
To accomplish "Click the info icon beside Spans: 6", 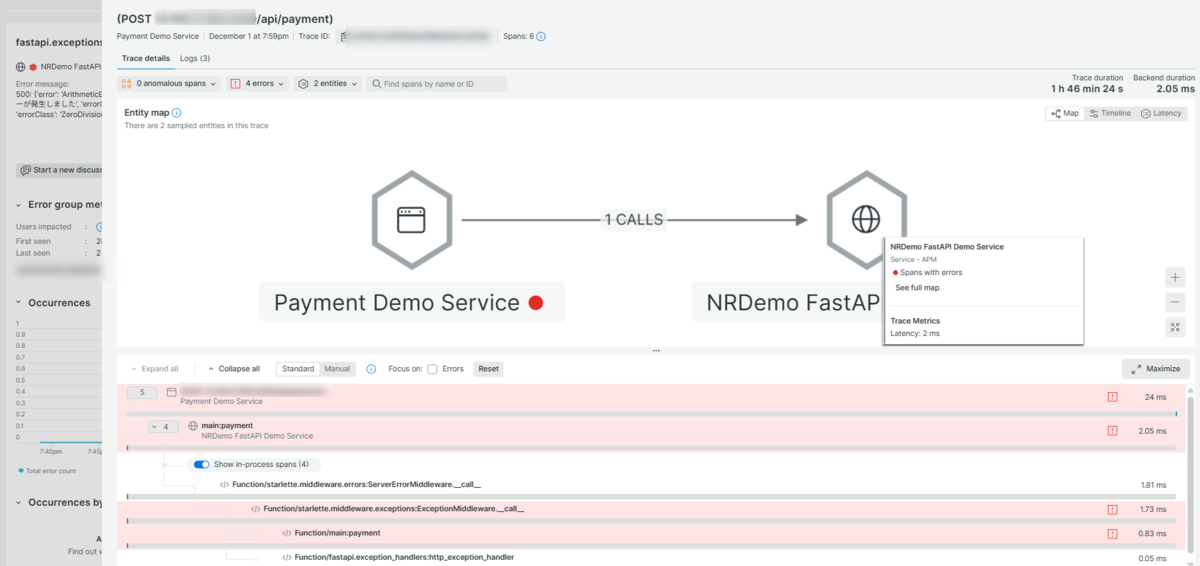I will point(541,36).
